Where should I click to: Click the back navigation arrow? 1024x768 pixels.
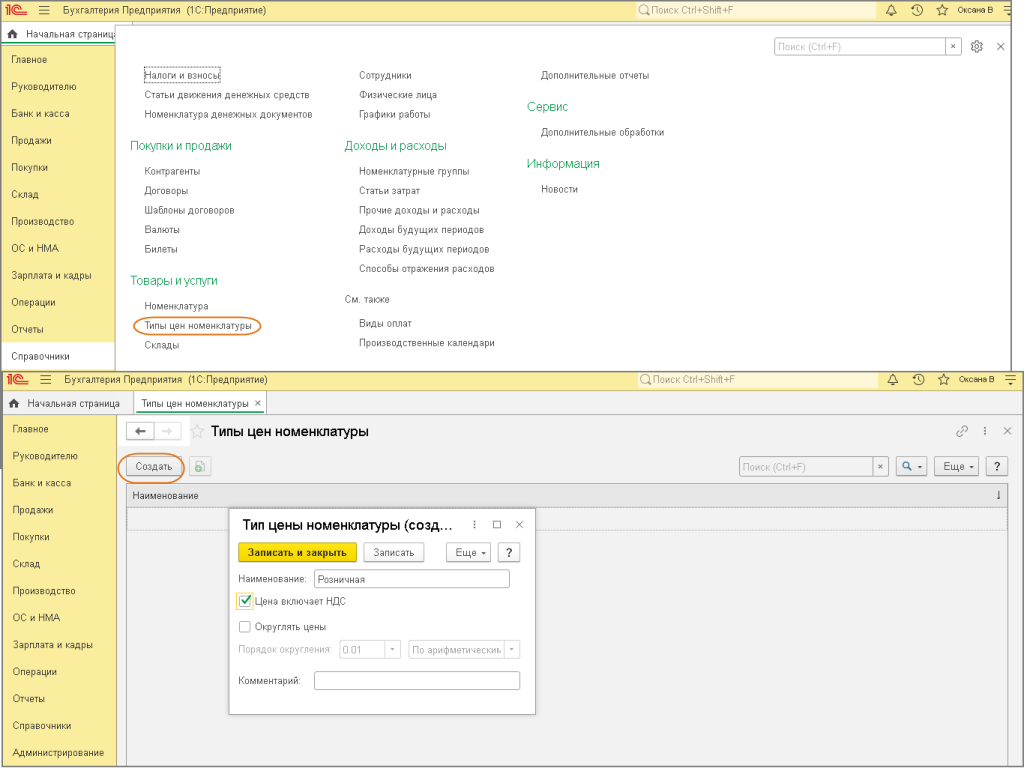click(x=141, y=431)
